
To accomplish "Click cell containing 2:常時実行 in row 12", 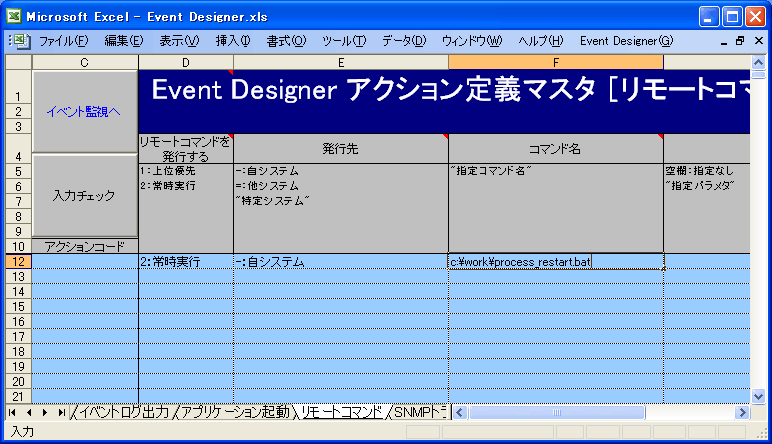I will click(x=186, y=262).
